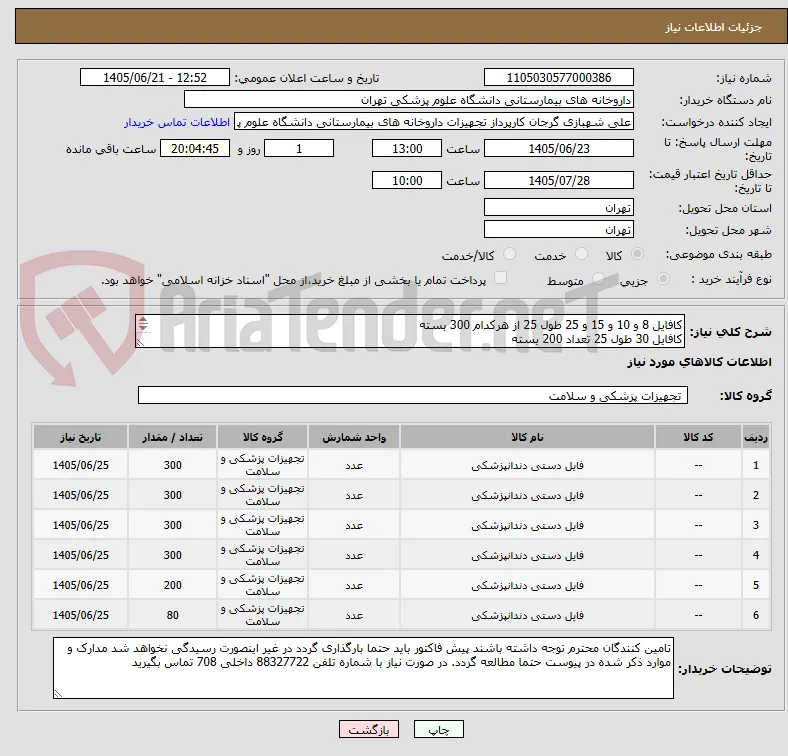
Task: Click need date 1405/06/25 in row 3
Action: pos(80,525)
